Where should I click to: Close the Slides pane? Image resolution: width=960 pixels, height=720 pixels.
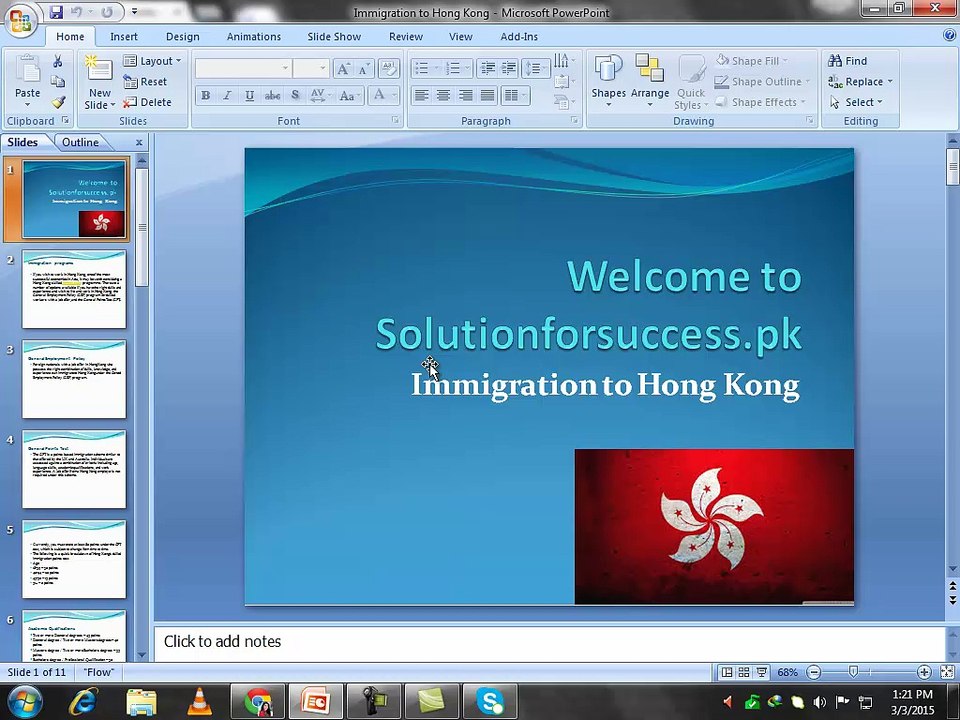[139, 142]
